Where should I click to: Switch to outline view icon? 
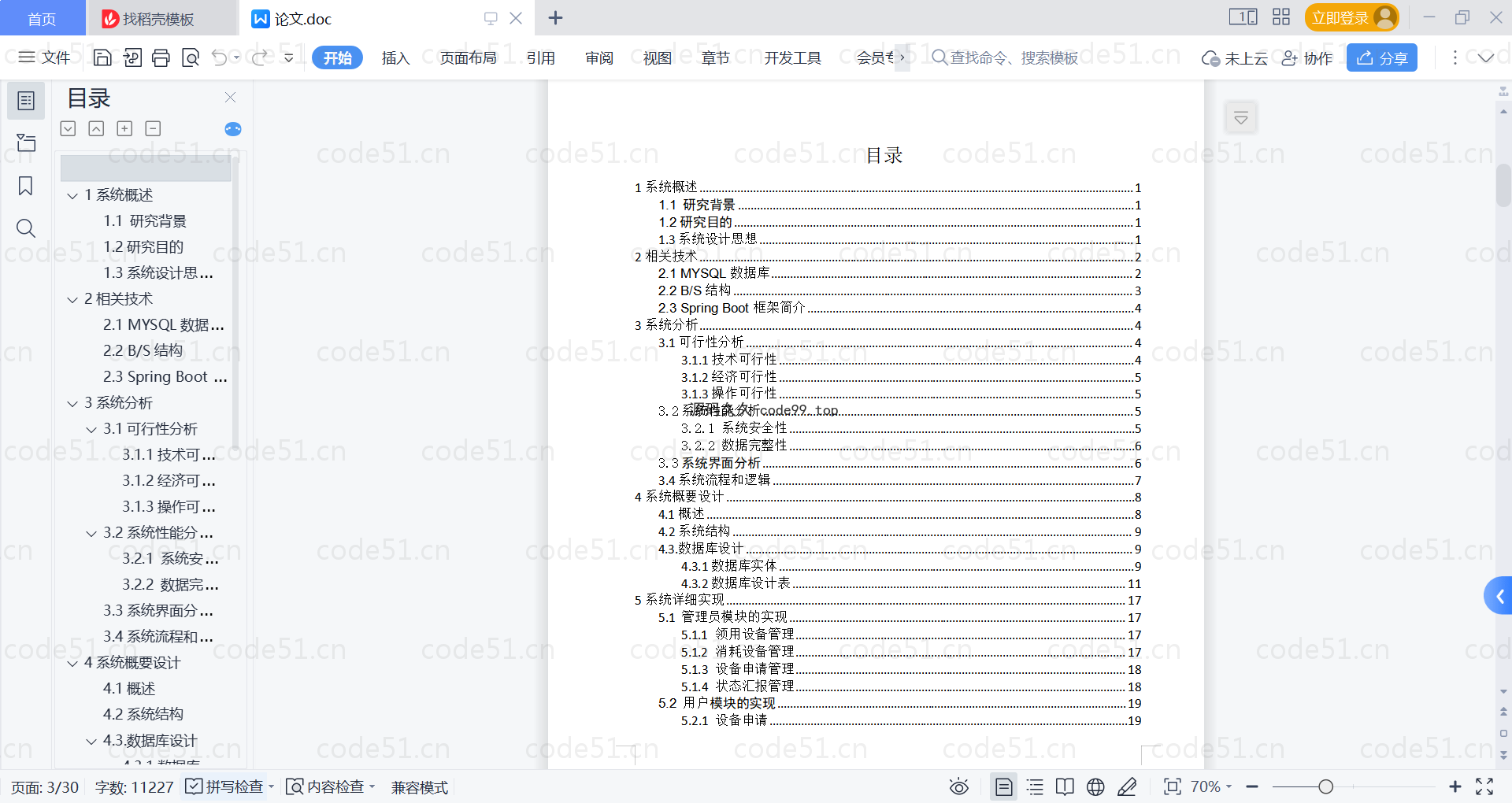(1035, 786)
